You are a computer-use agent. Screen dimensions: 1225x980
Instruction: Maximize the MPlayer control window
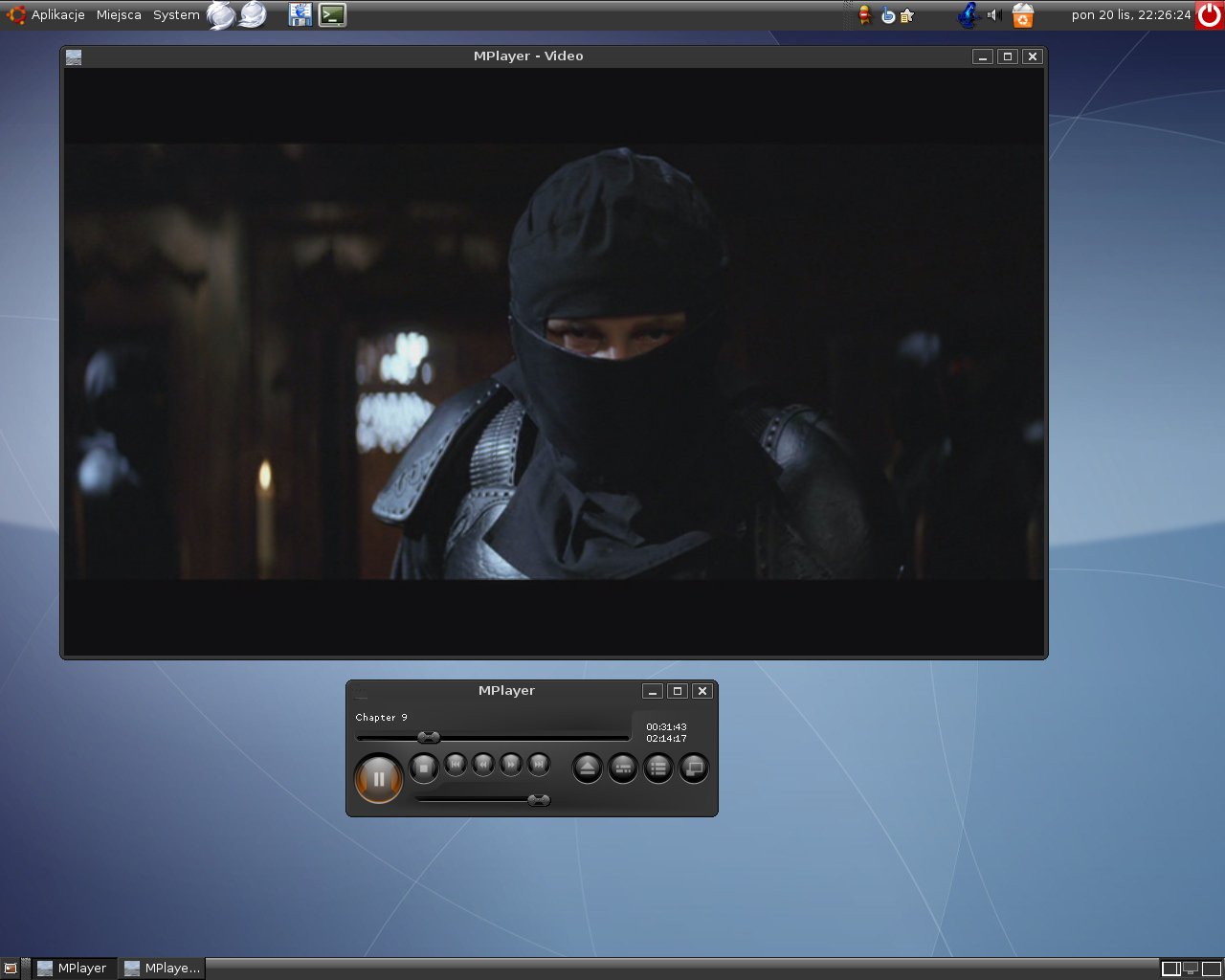tap(678, 691)
